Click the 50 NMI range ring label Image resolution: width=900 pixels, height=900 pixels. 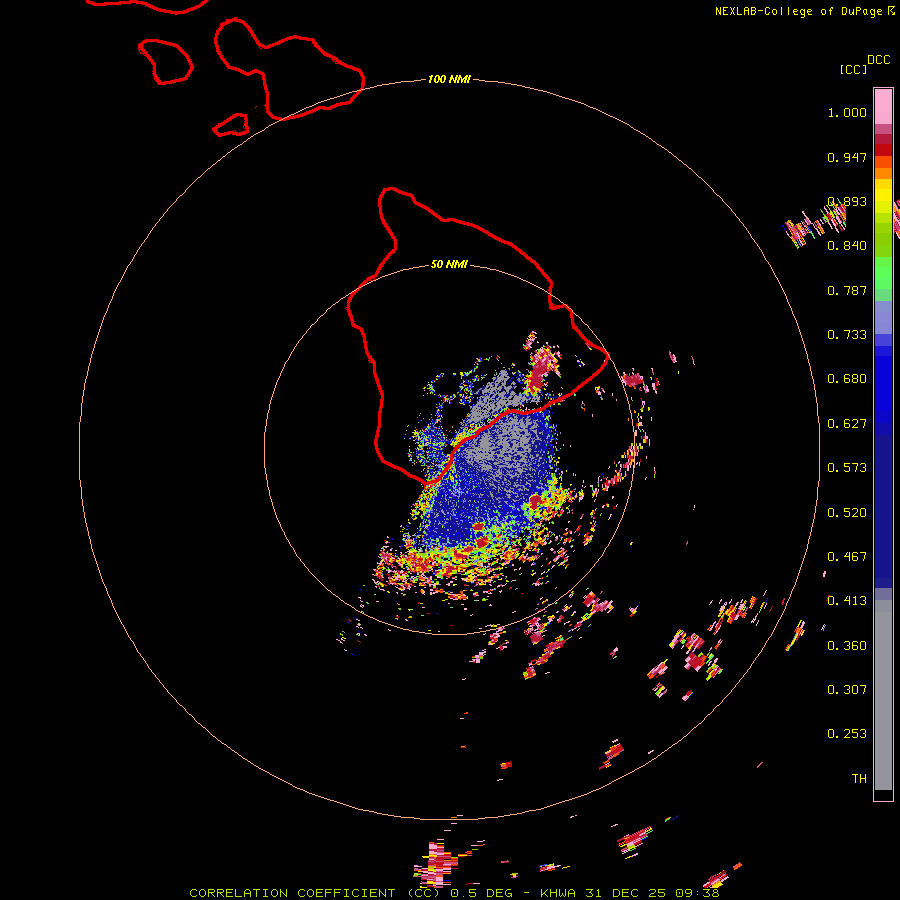click(x=449, y=265)
